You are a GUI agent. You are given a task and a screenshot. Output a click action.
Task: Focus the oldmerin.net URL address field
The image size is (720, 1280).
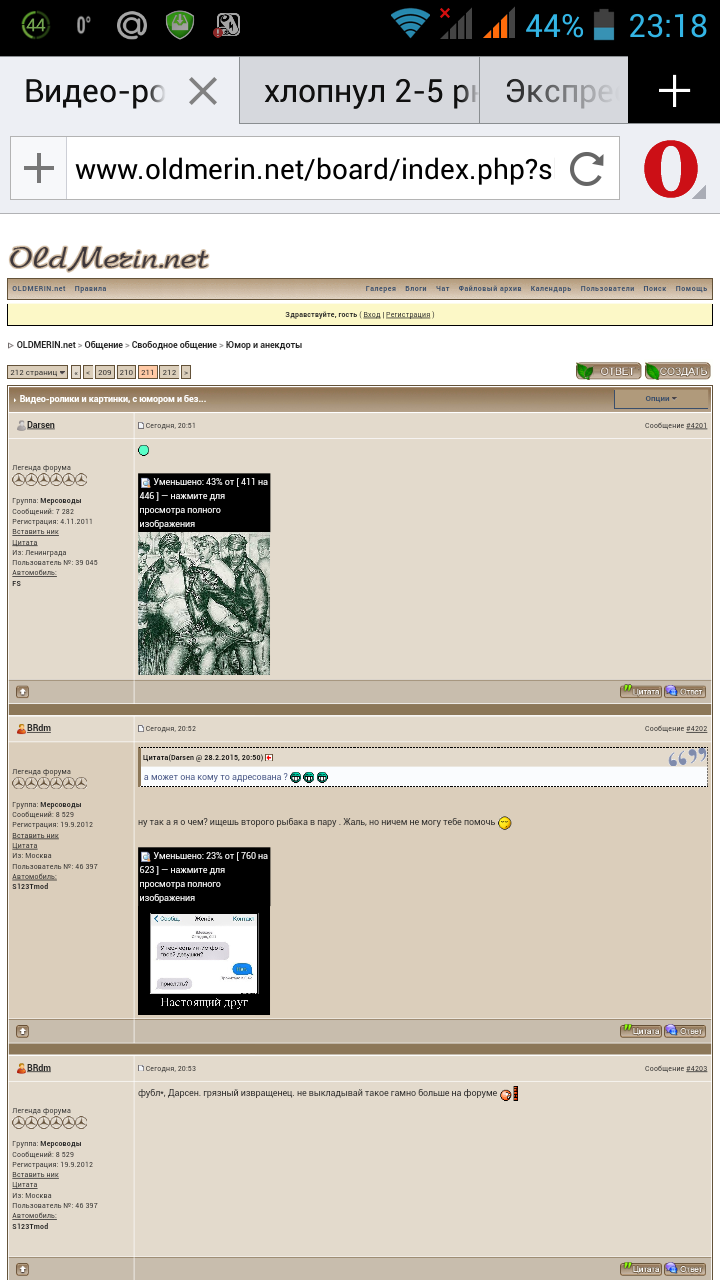coord(312,169)
